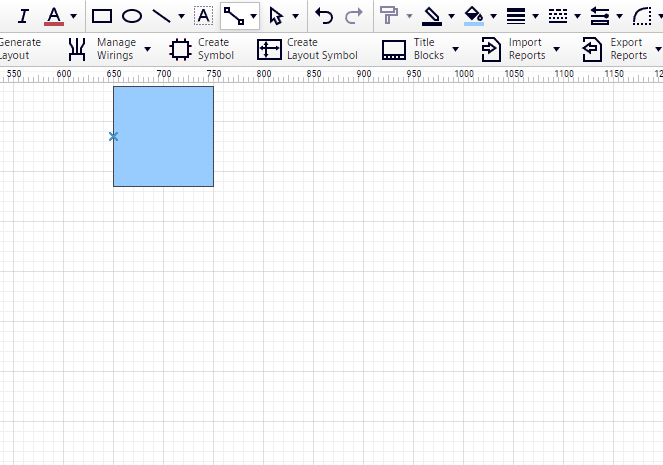Viewport: 663px width, 465px height.
Task: Open the Import Reports label
Action: click(527, 49)
